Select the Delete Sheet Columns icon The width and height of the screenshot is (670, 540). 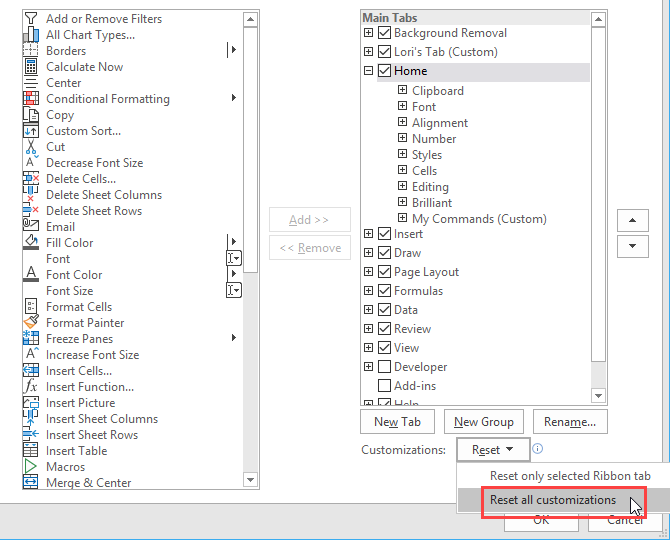(x=31, y=194)
